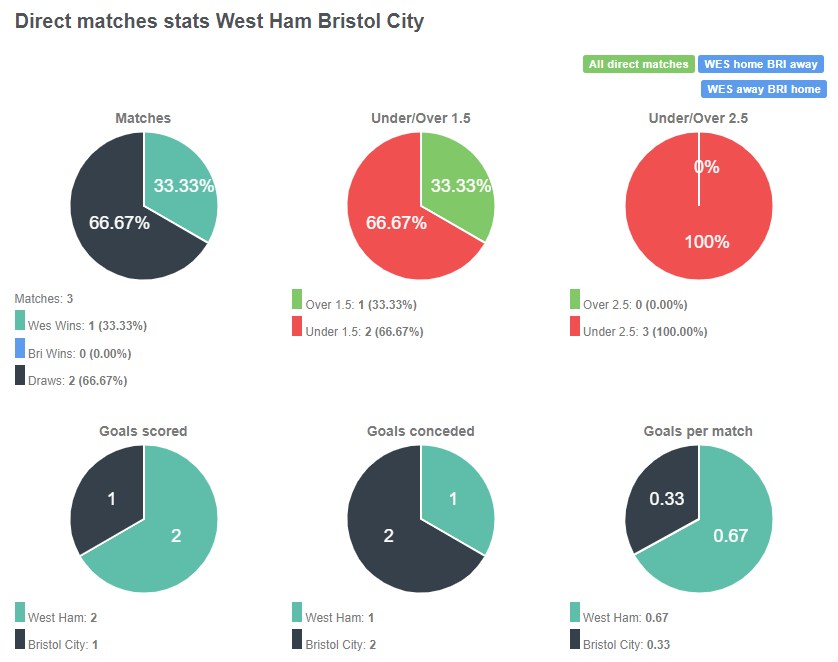Click the 0.33 slice in Goals per match
Screen dimensions: 838x662
pos(668,498)
